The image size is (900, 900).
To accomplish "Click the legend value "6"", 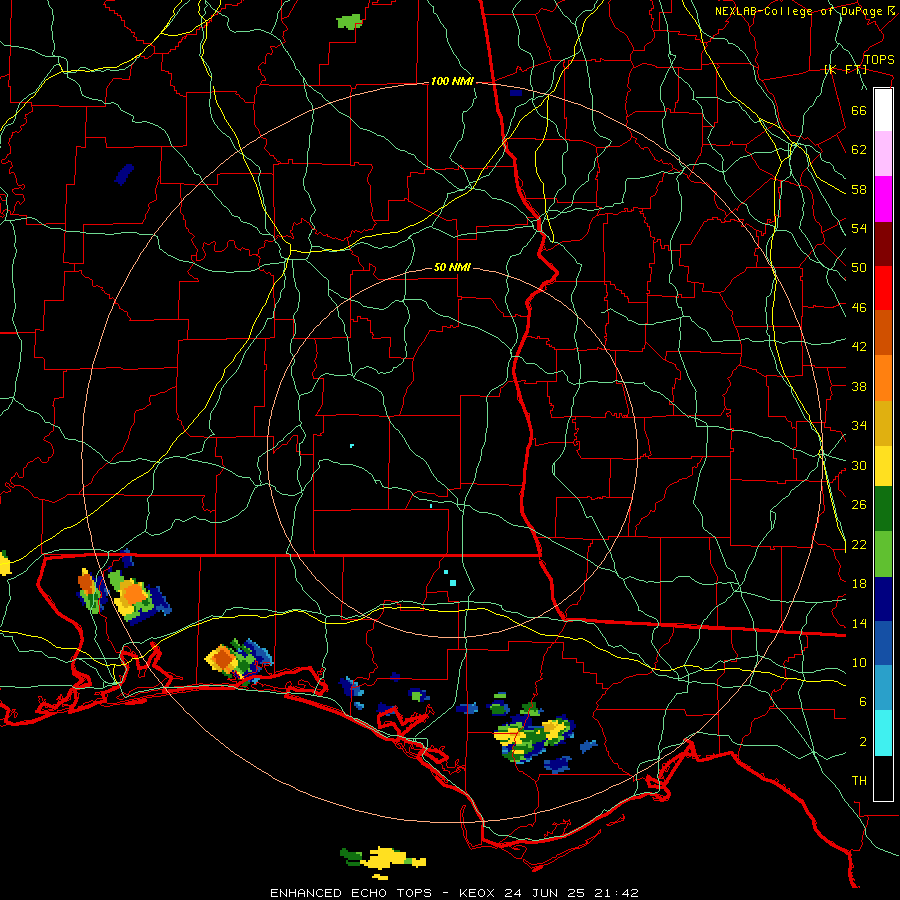I will [x=863, y=702].
